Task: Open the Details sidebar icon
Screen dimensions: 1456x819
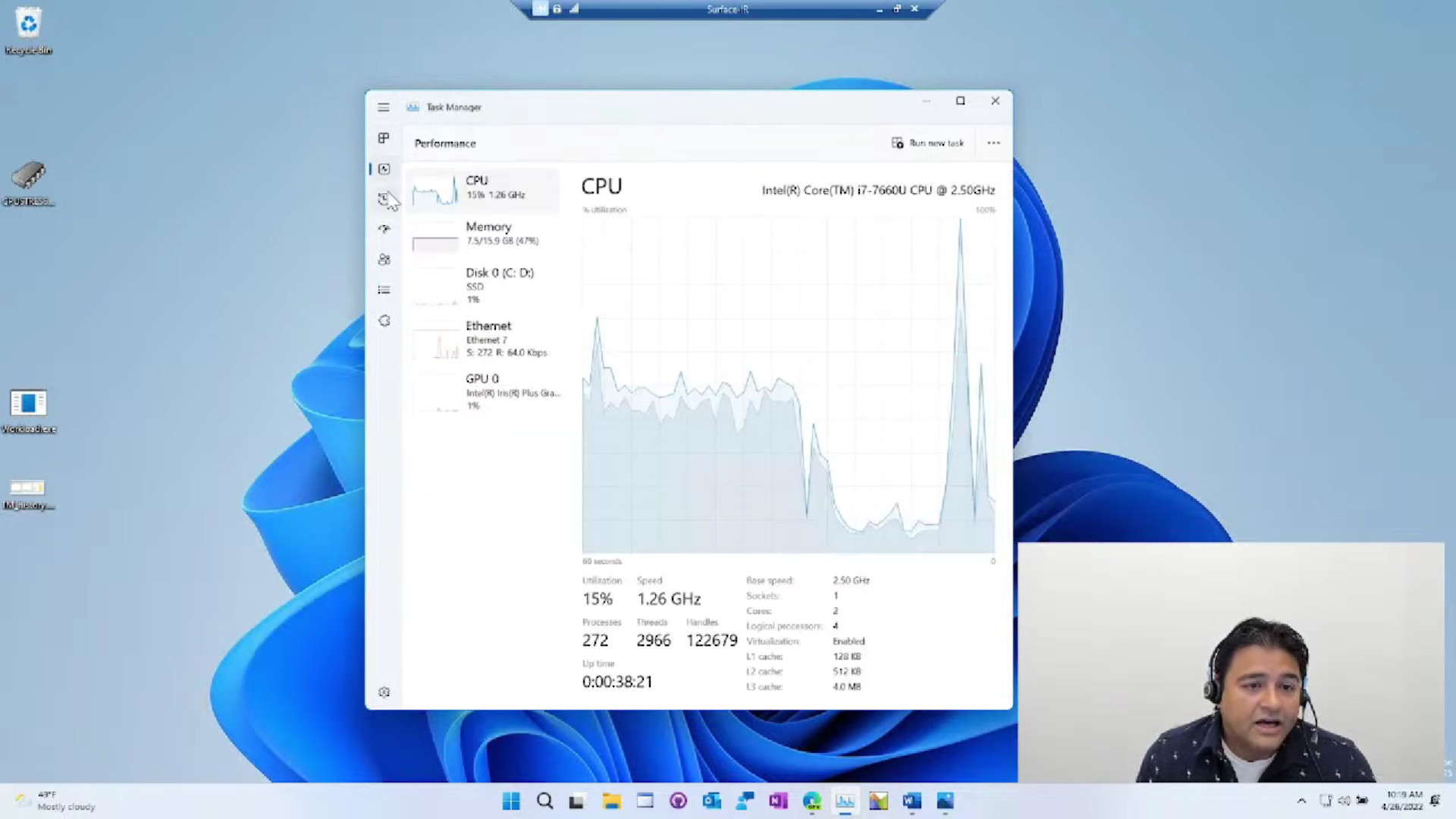Action: (384, 290)
